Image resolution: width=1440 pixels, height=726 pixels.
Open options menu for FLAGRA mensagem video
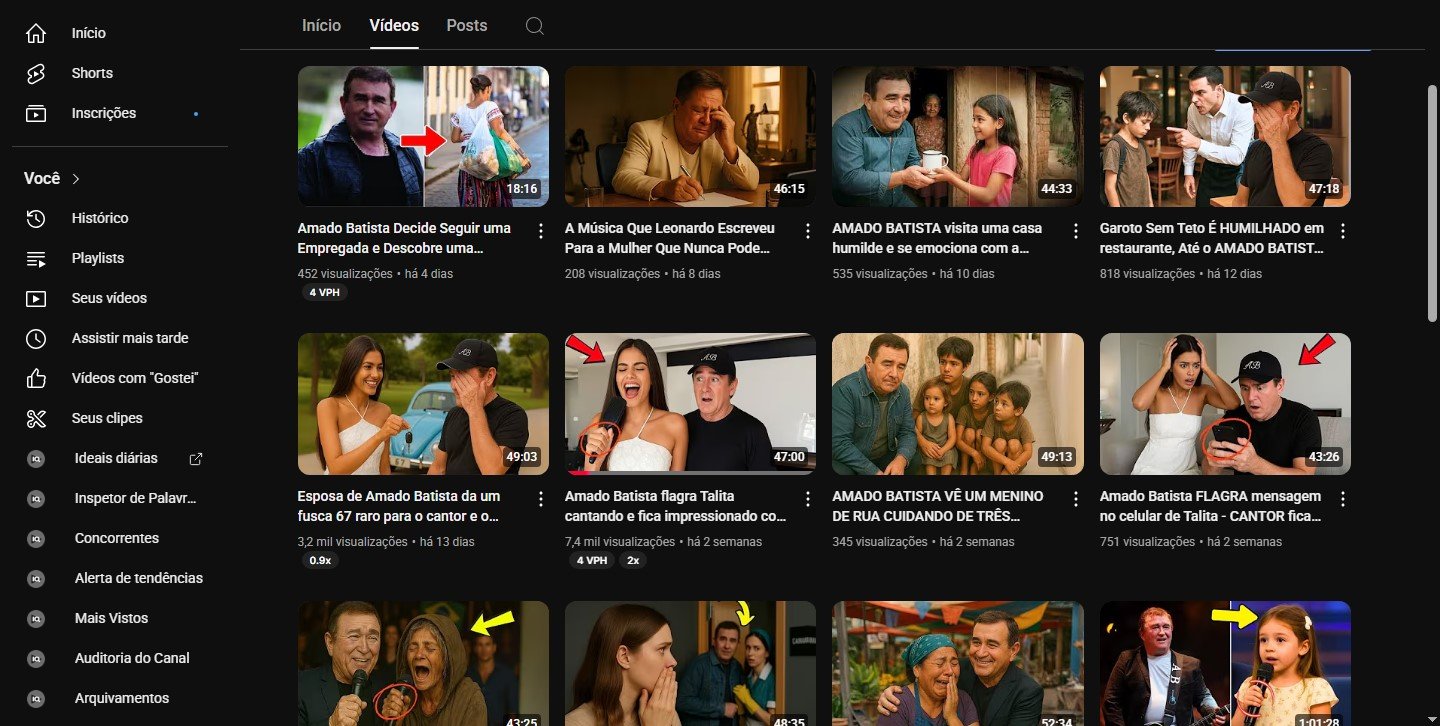pos(1343,499)
